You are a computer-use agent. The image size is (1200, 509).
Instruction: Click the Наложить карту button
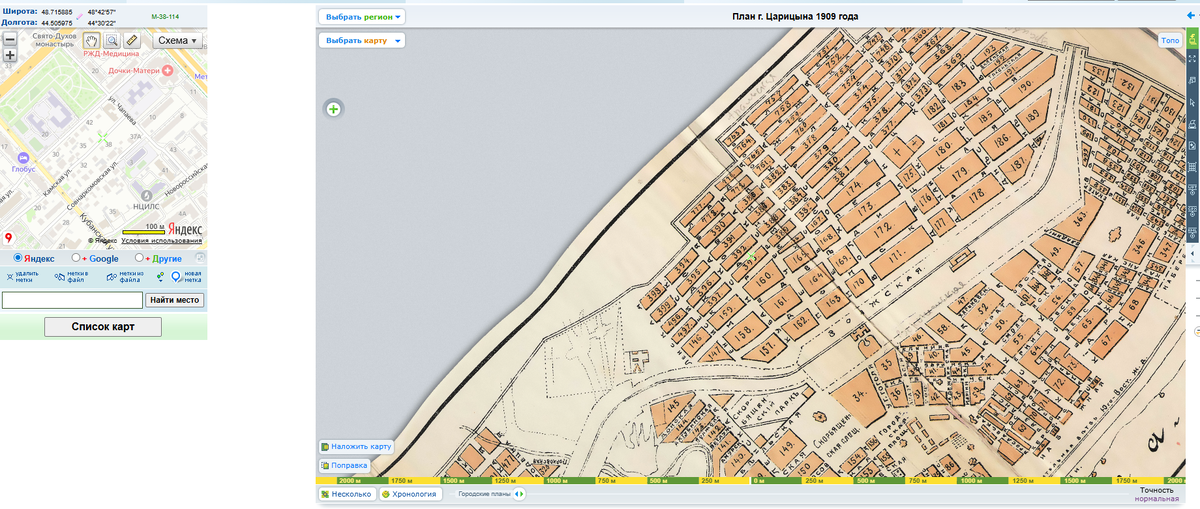356,446
